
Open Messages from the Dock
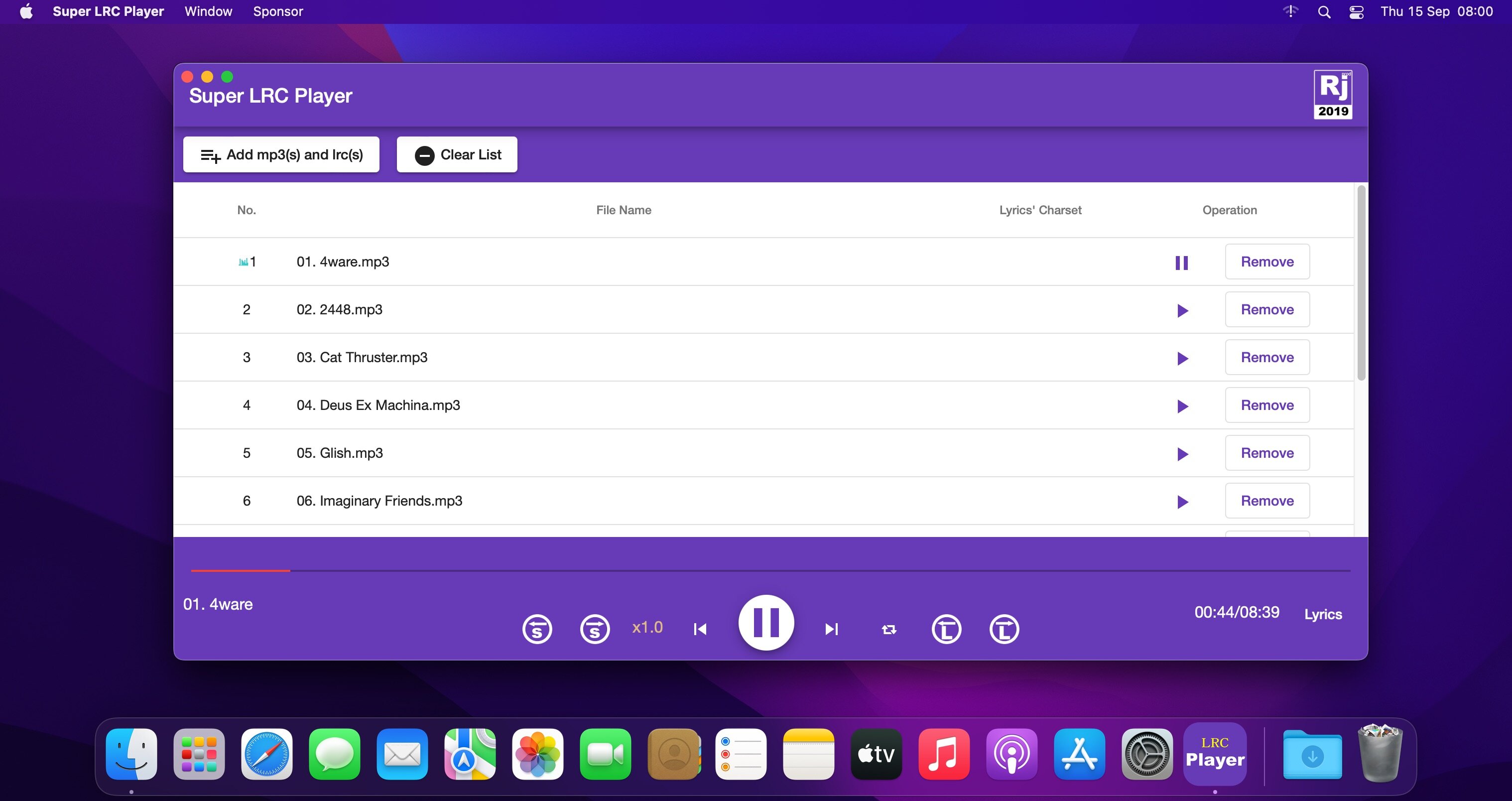[x=335, y=754]
